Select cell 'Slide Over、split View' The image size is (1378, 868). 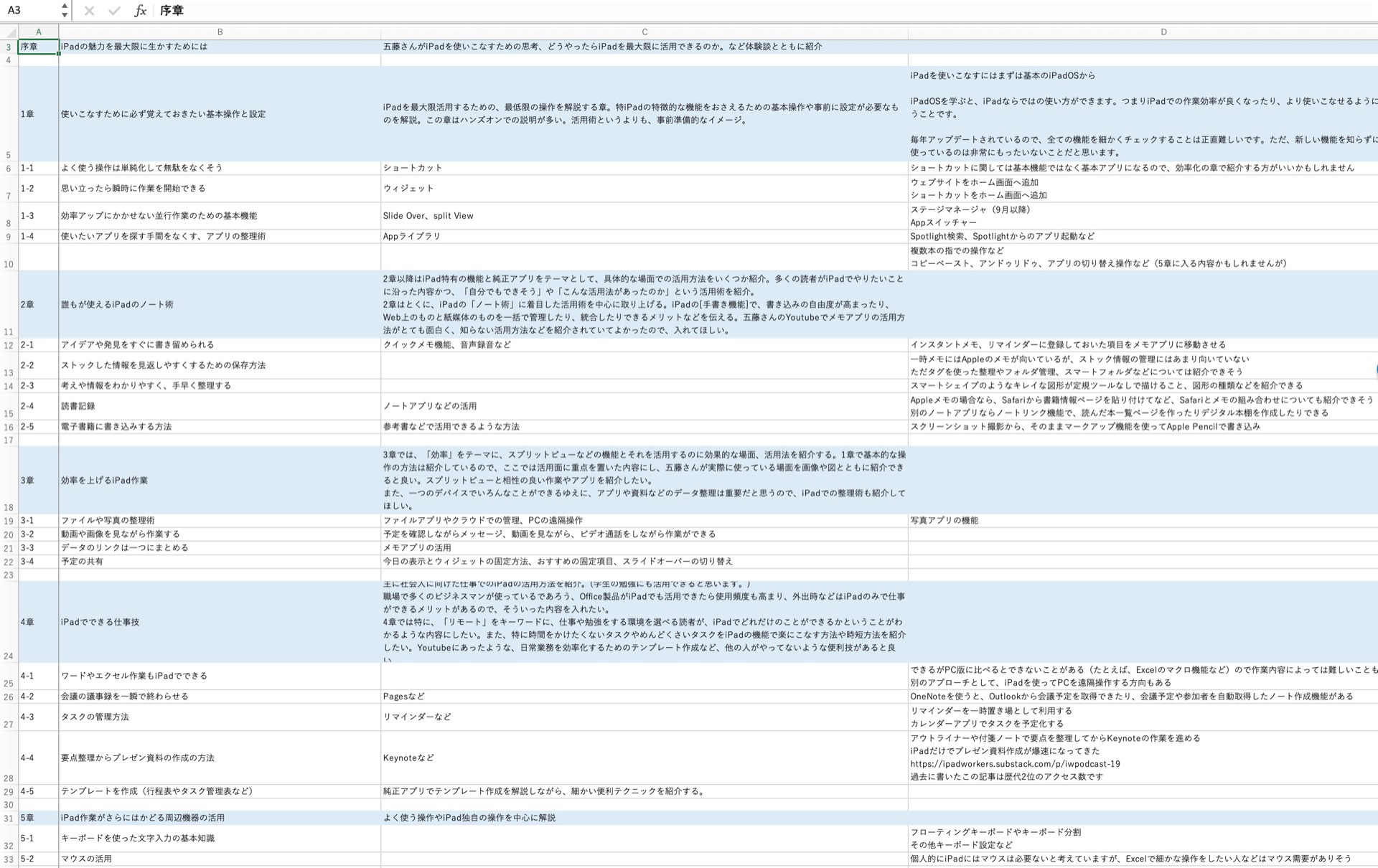coord(645,216)
